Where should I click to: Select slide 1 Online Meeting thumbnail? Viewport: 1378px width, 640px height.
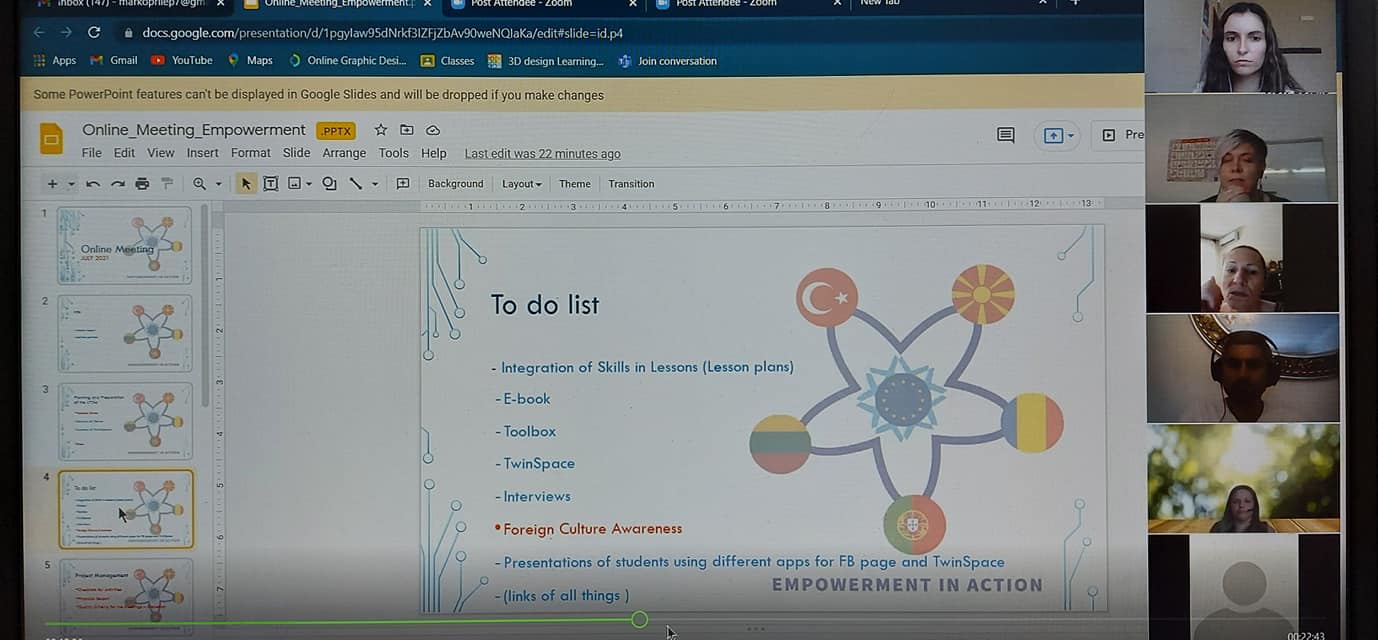pyautogui.click(x=124, y=245)
